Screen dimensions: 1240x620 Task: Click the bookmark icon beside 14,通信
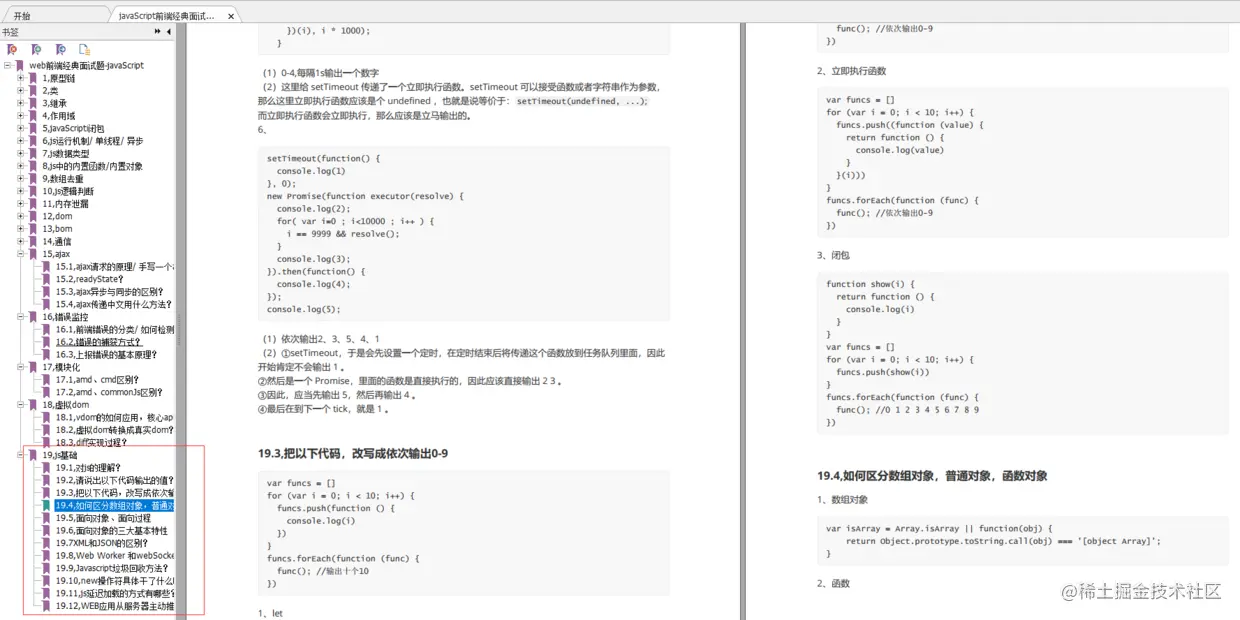point(34,241)
